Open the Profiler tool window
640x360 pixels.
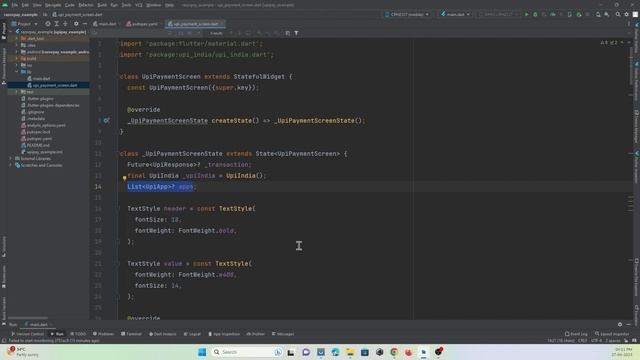256,334
